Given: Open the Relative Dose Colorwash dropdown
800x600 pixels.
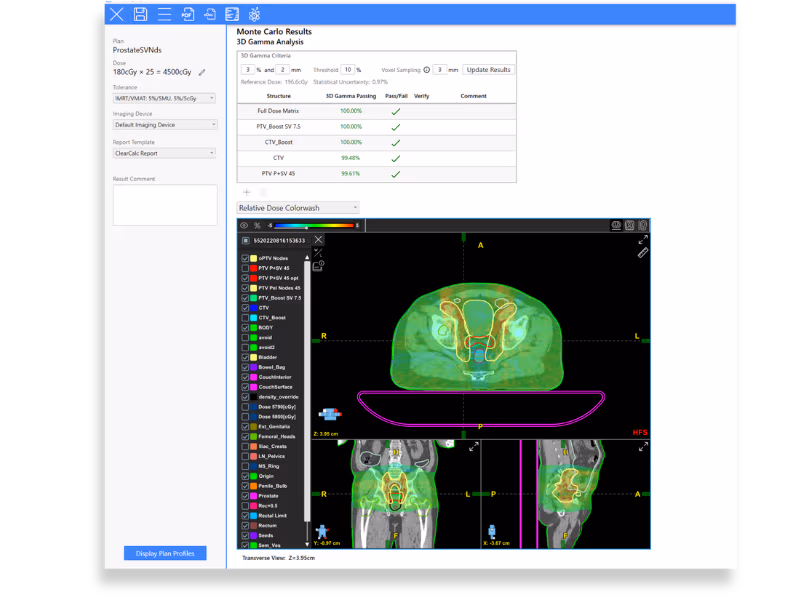Looking at the screenshot, I should (298, 208).
